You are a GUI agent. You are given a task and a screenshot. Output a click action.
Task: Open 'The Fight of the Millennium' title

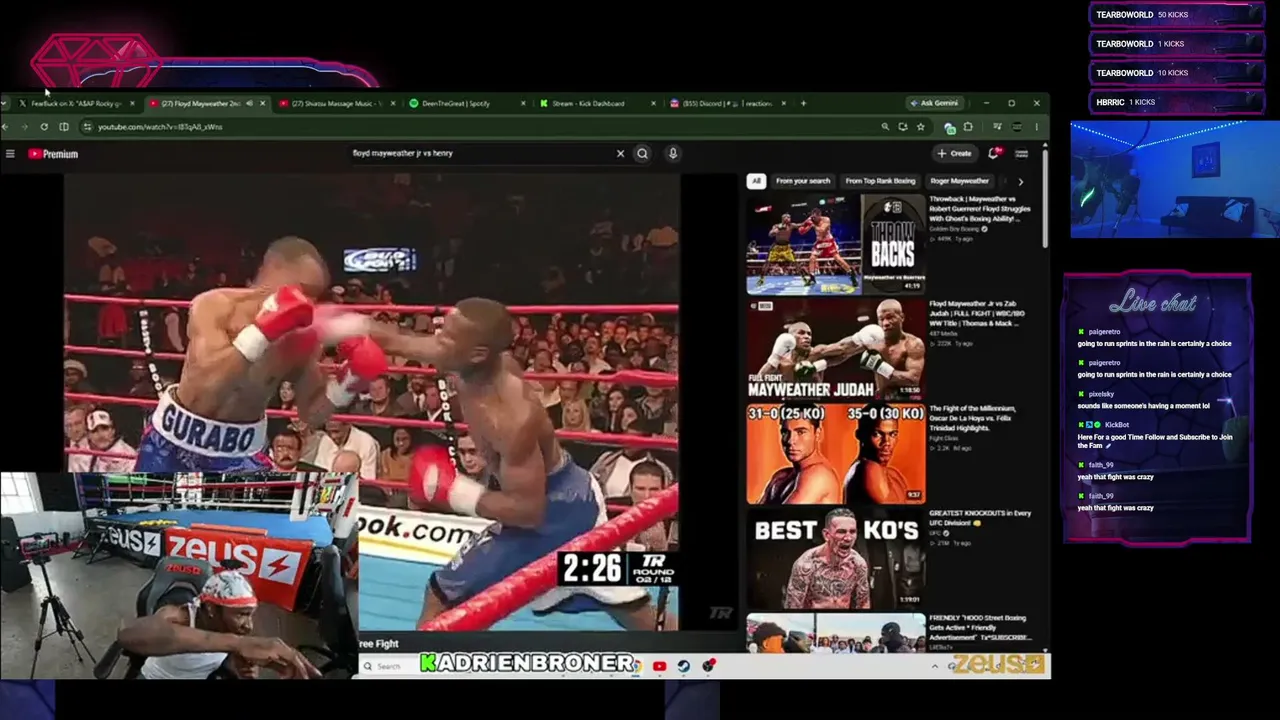click(x=972, y=418)
